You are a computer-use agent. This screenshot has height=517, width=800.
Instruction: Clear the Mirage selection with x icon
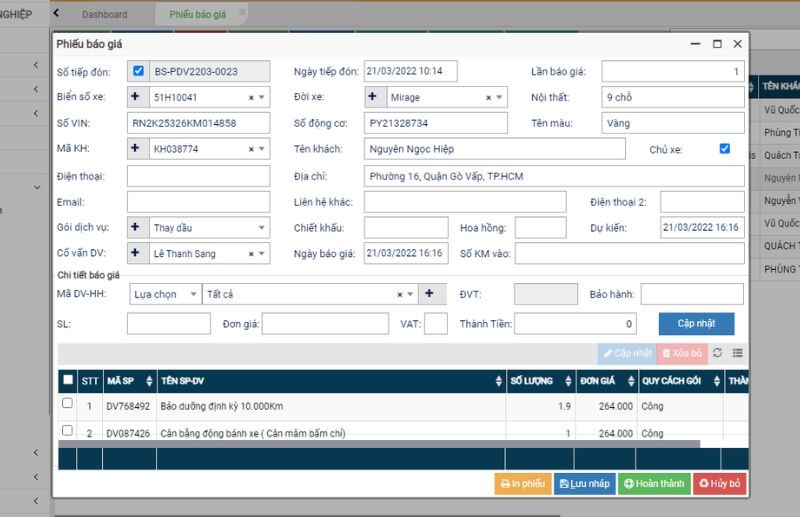tap(489, 98)
